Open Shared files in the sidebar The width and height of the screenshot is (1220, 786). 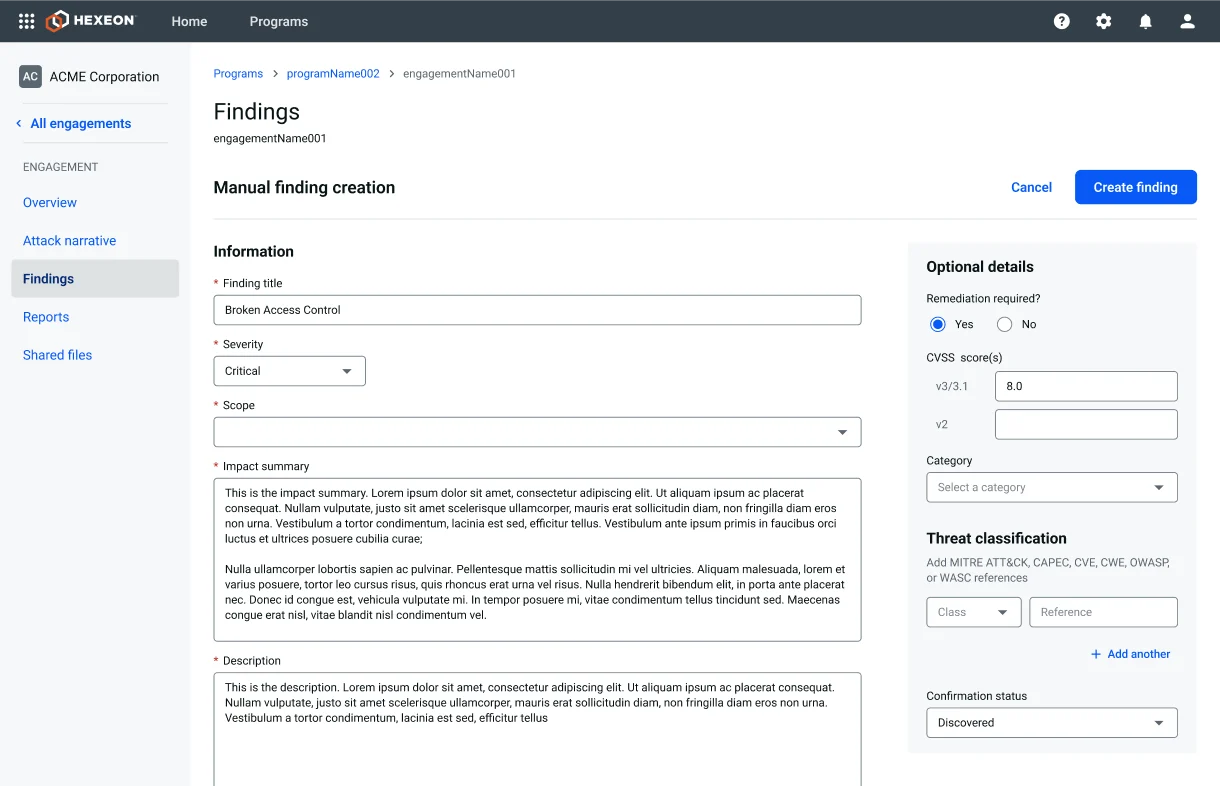(x=57, y=355)
